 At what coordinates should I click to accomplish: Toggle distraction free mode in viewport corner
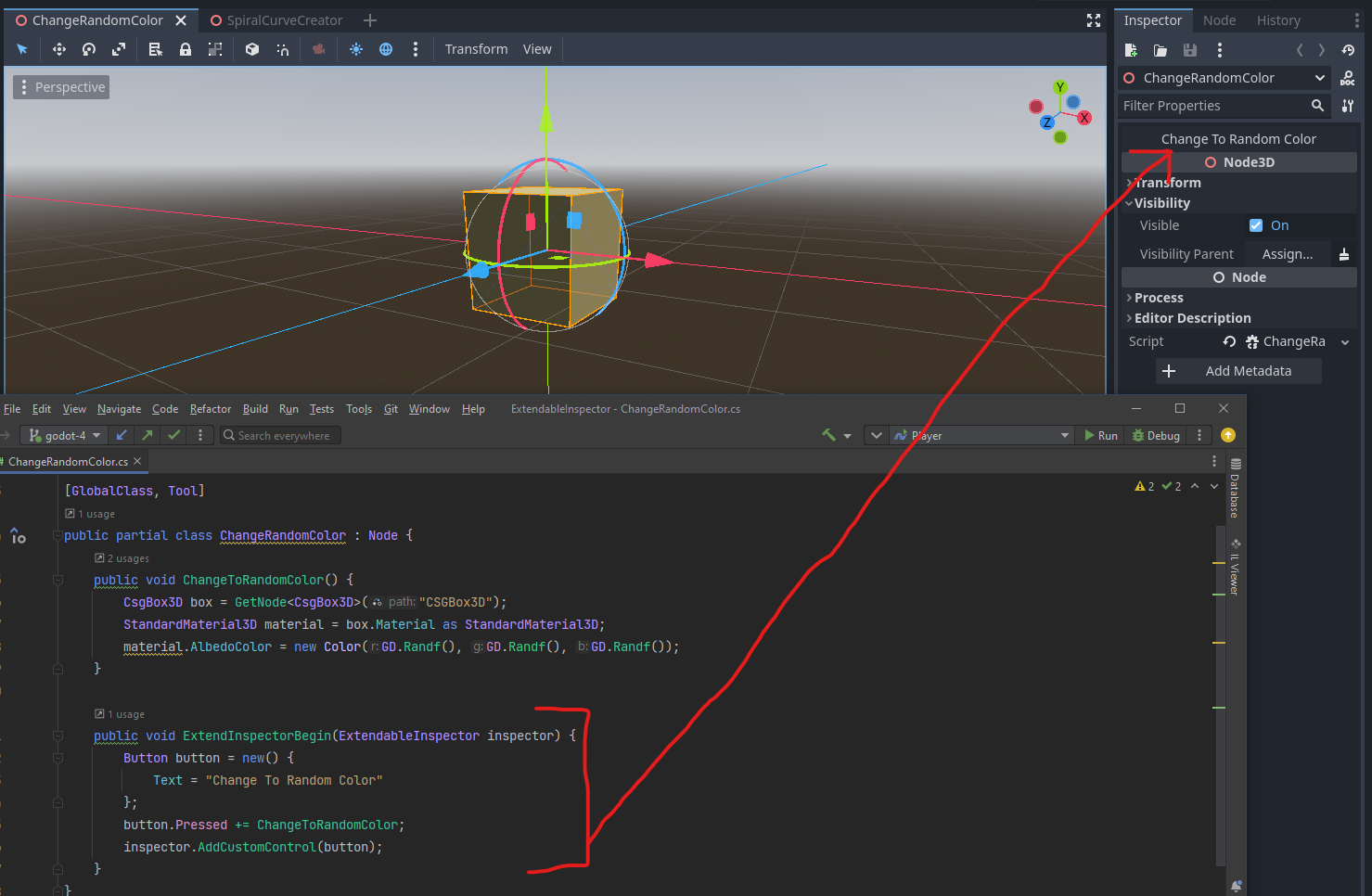[1094, 20]
